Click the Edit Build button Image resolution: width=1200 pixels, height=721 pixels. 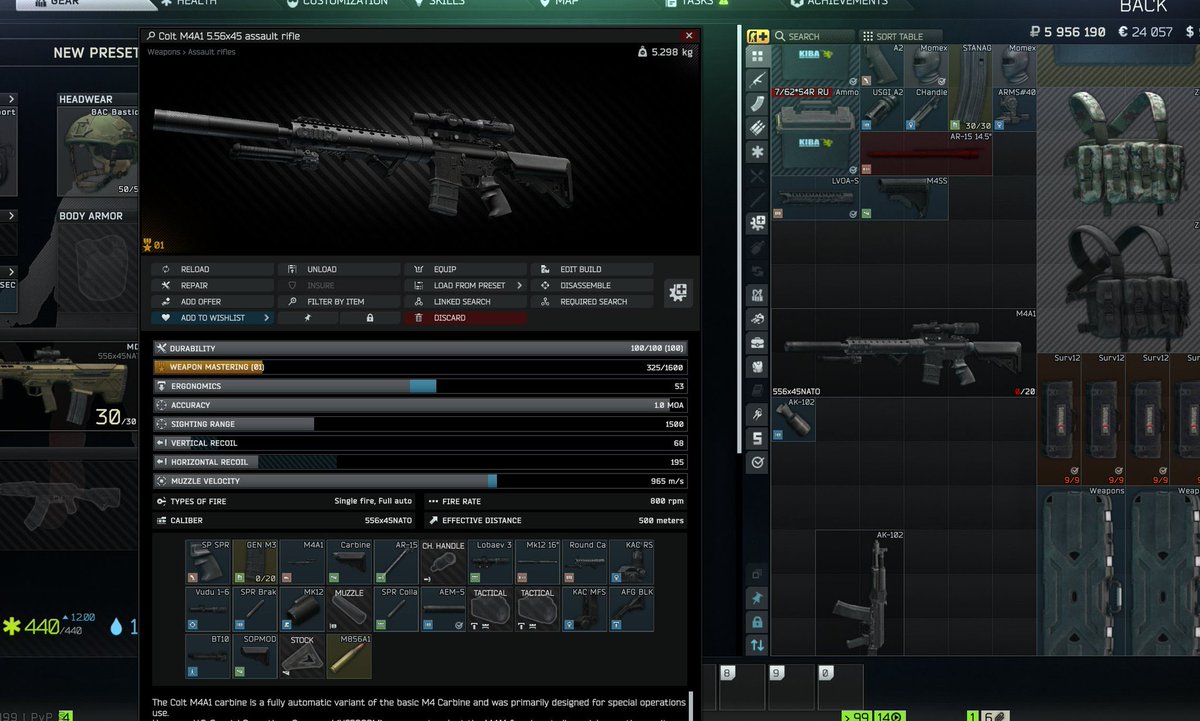[592, 270]
